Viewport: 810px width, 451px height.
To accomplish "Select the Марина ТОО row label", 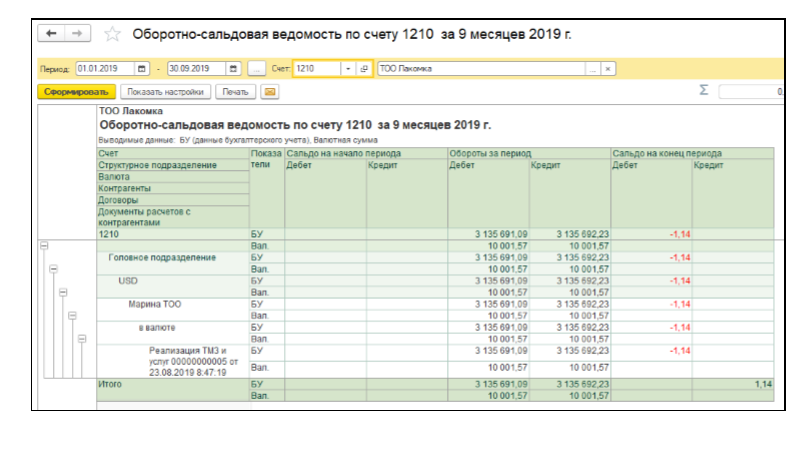I will coord(154,304).
